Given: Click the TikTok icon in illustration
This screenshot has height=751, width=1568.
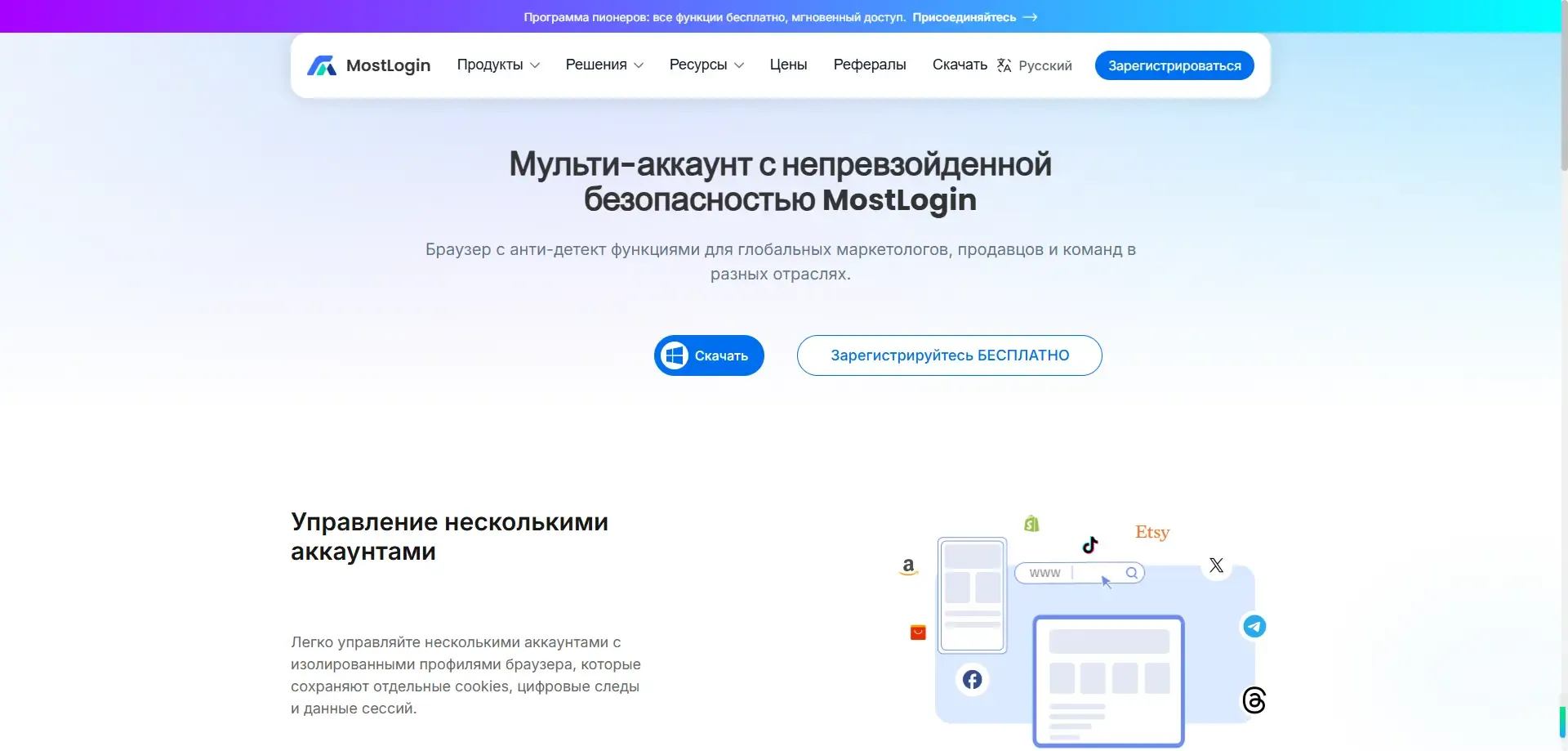Looking at the screenshot, I should pyautogui.click(x=1090, y=544).
